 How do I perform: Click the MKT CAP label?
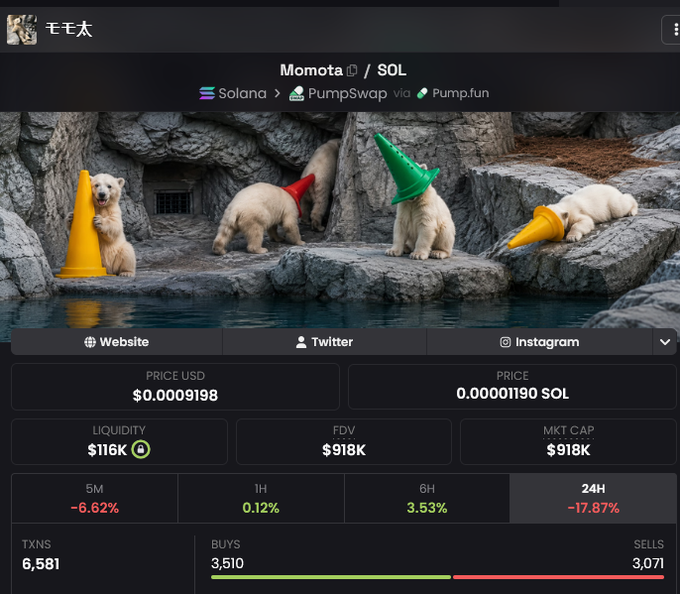pyautogui.click(x=569, y=431)
